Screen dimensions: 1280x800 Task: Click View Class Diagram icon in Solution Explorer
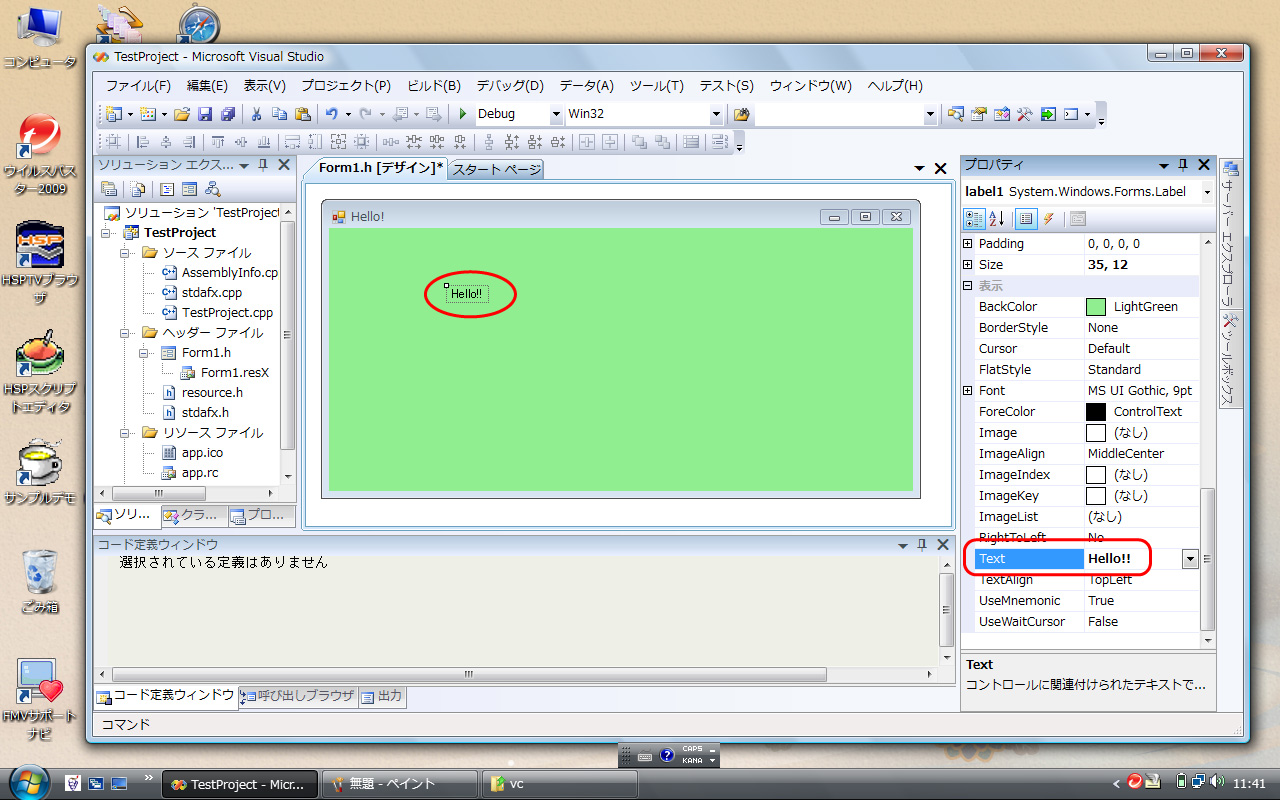point(212,189)
